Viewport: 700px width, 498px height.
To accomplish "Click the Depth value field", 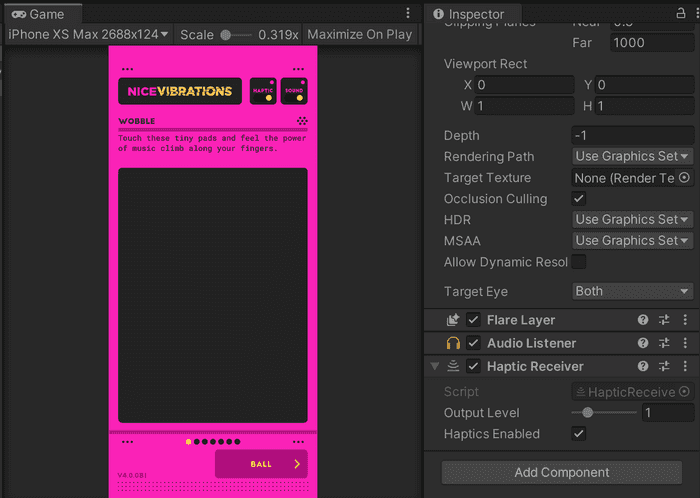I will pos(633,135).
